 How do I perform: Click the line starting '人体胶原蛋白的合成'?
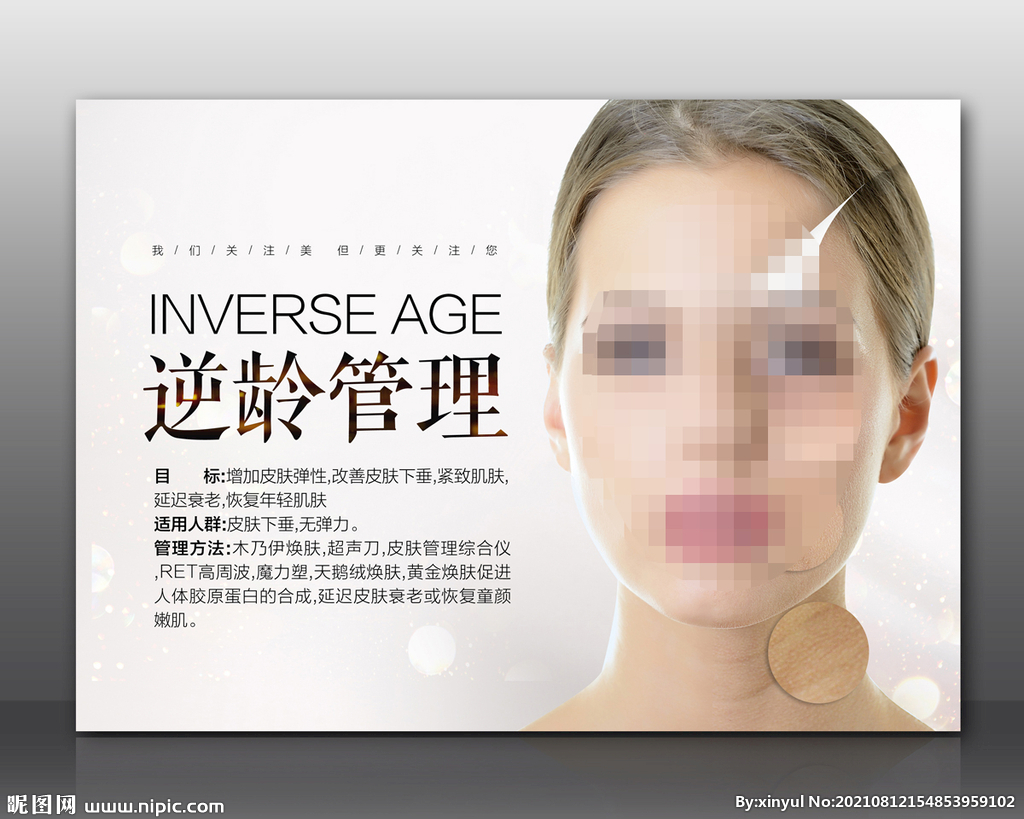point(332,596)
